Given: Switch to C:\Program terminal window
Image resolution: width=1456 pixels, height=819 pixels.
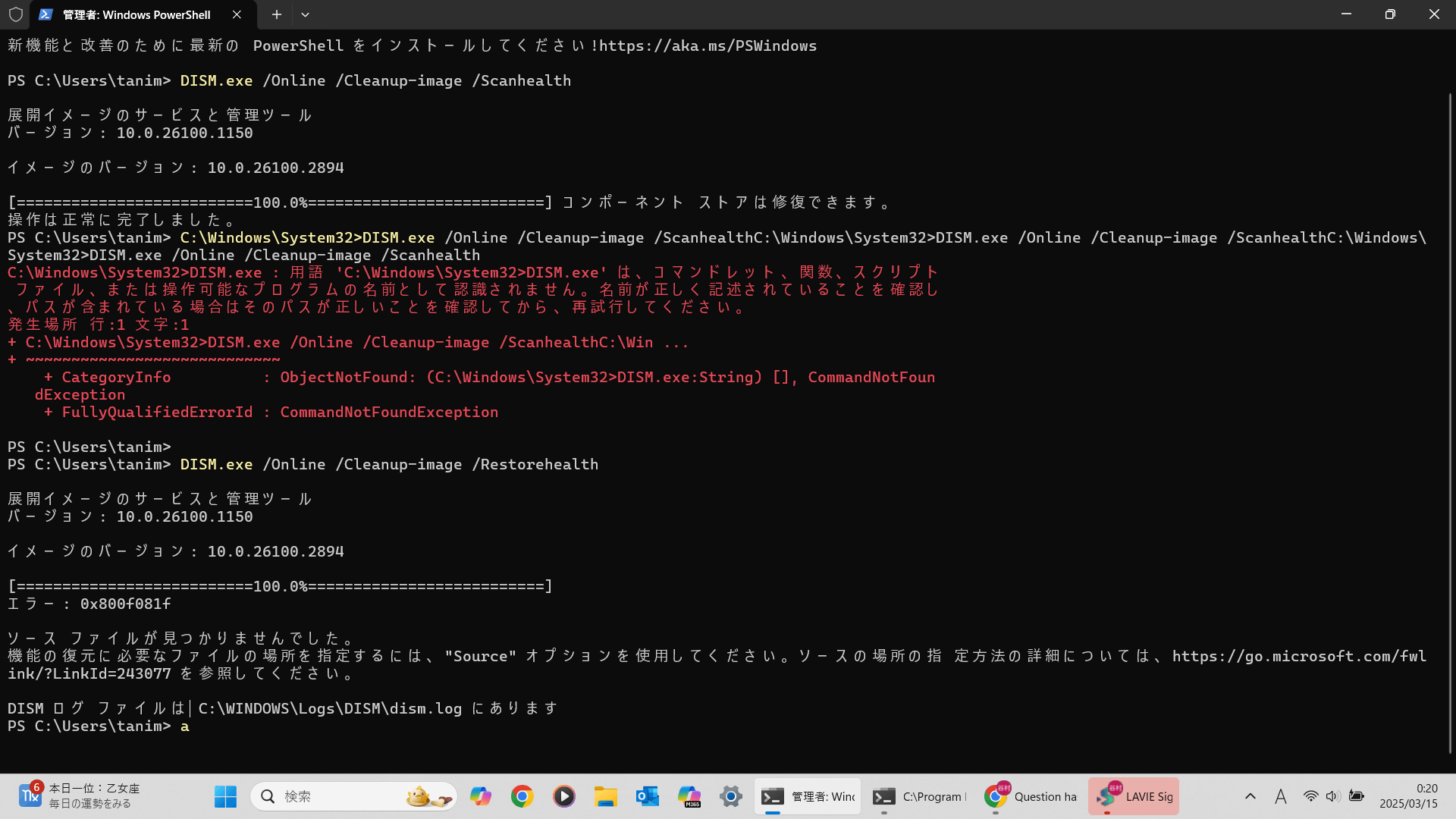Looking at the screenshot, I should click(x=919, y=796).
